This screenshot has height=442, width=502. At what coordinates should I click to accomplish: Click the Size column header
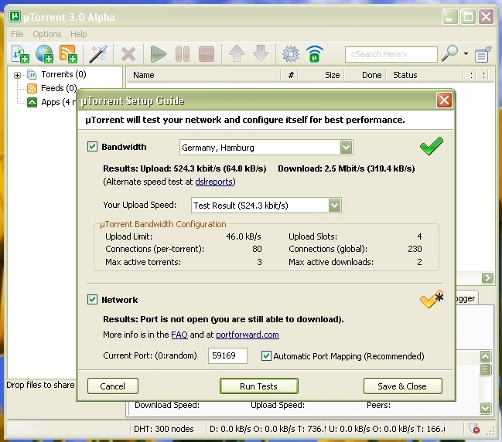(322, 75)
